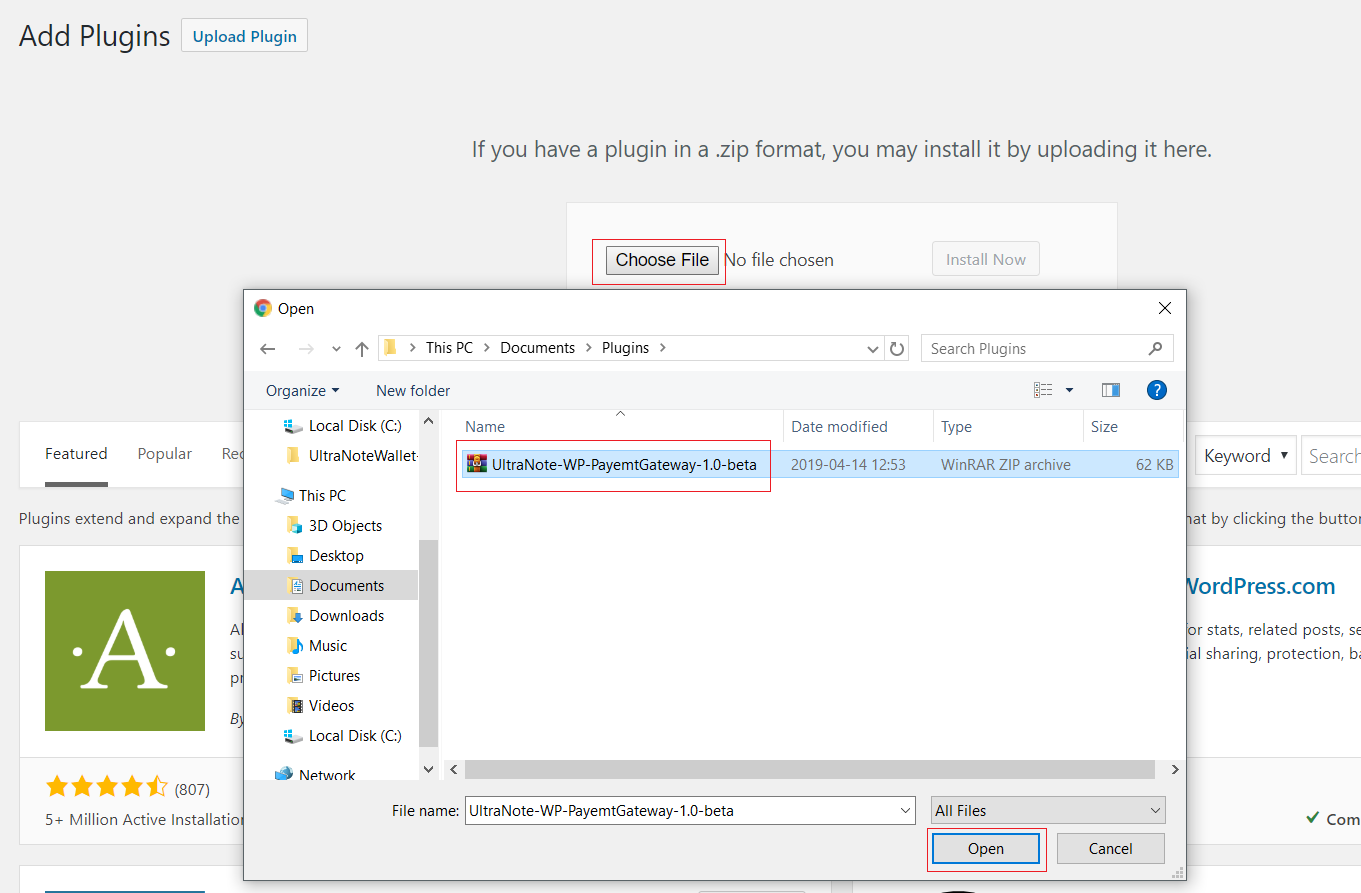Select Local Disk (C:) under This PC

tap(344, 735)
